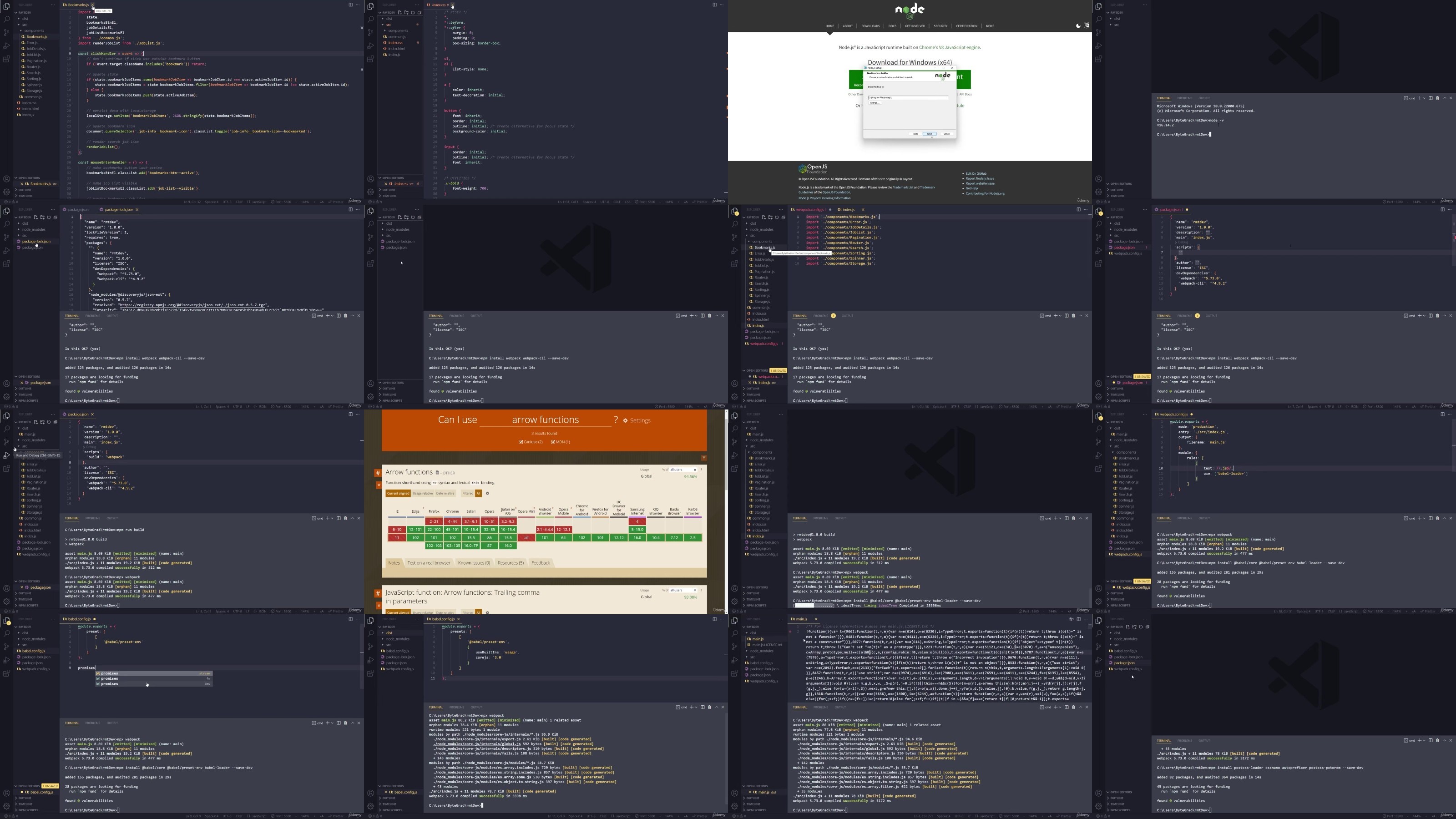Follow Chrome's V8 JavaScript engine link
1456x819 pixels.
click(950, 47)
